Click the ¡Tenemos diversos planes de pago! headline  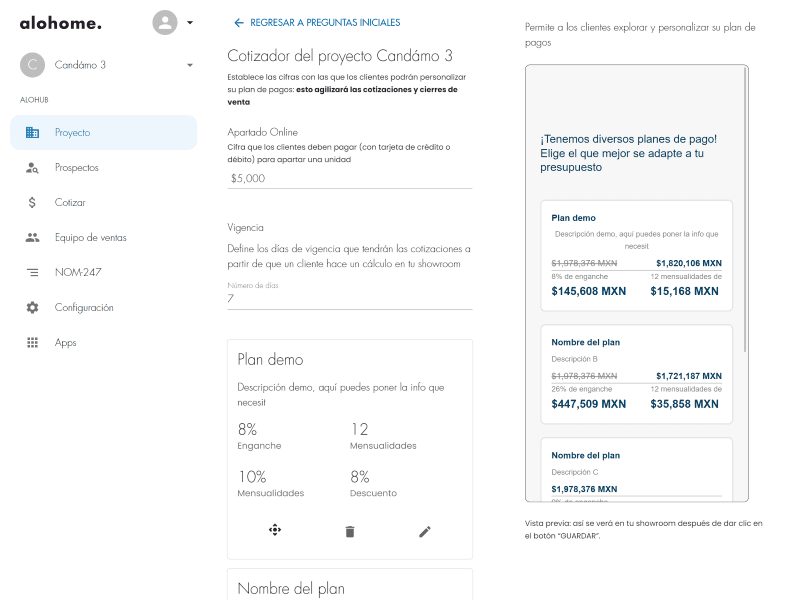pyautogui.click(x=629, y=153)
